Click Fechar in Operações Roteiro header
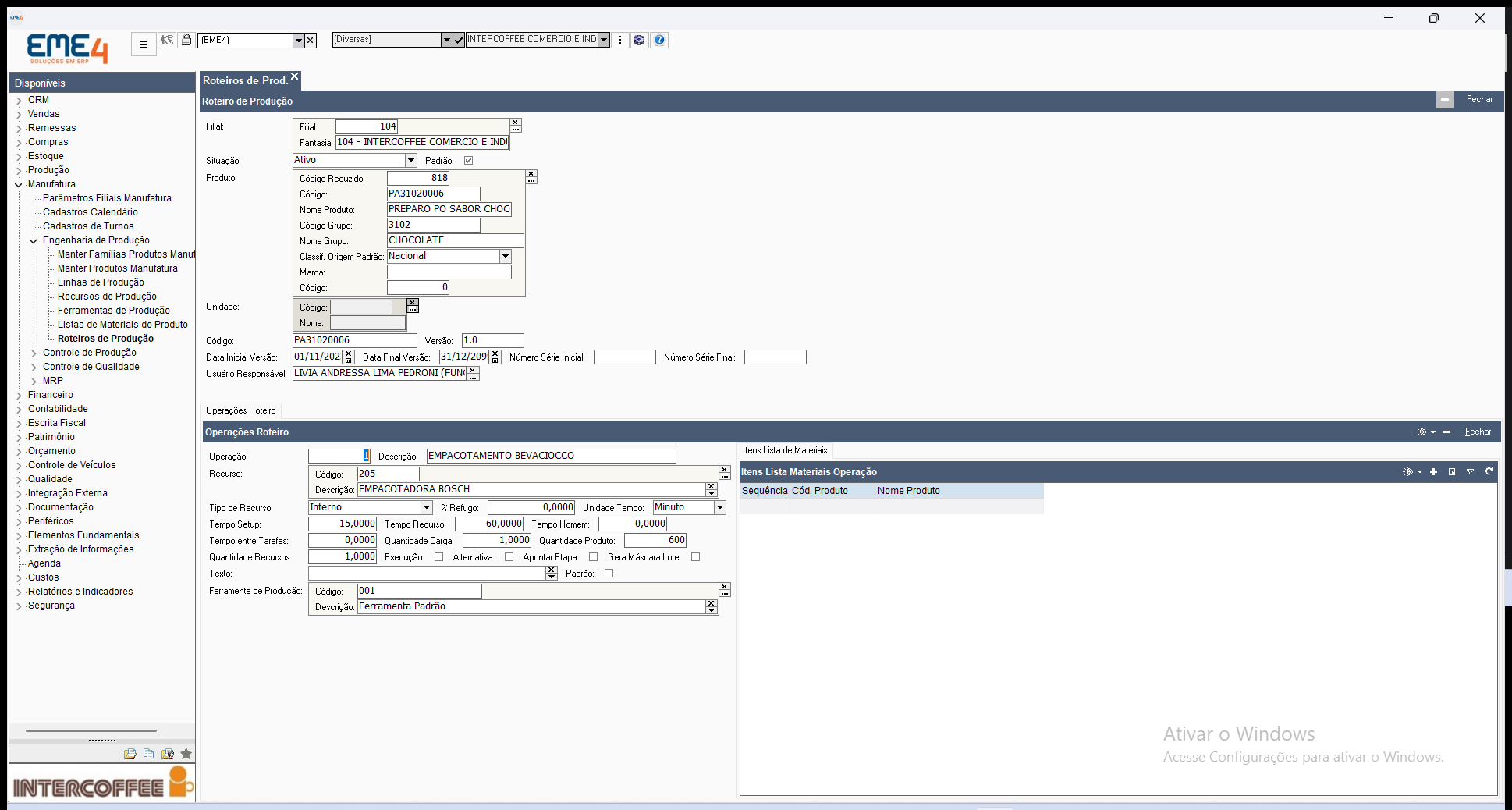1512x810 pixels. click(1478, 432)
